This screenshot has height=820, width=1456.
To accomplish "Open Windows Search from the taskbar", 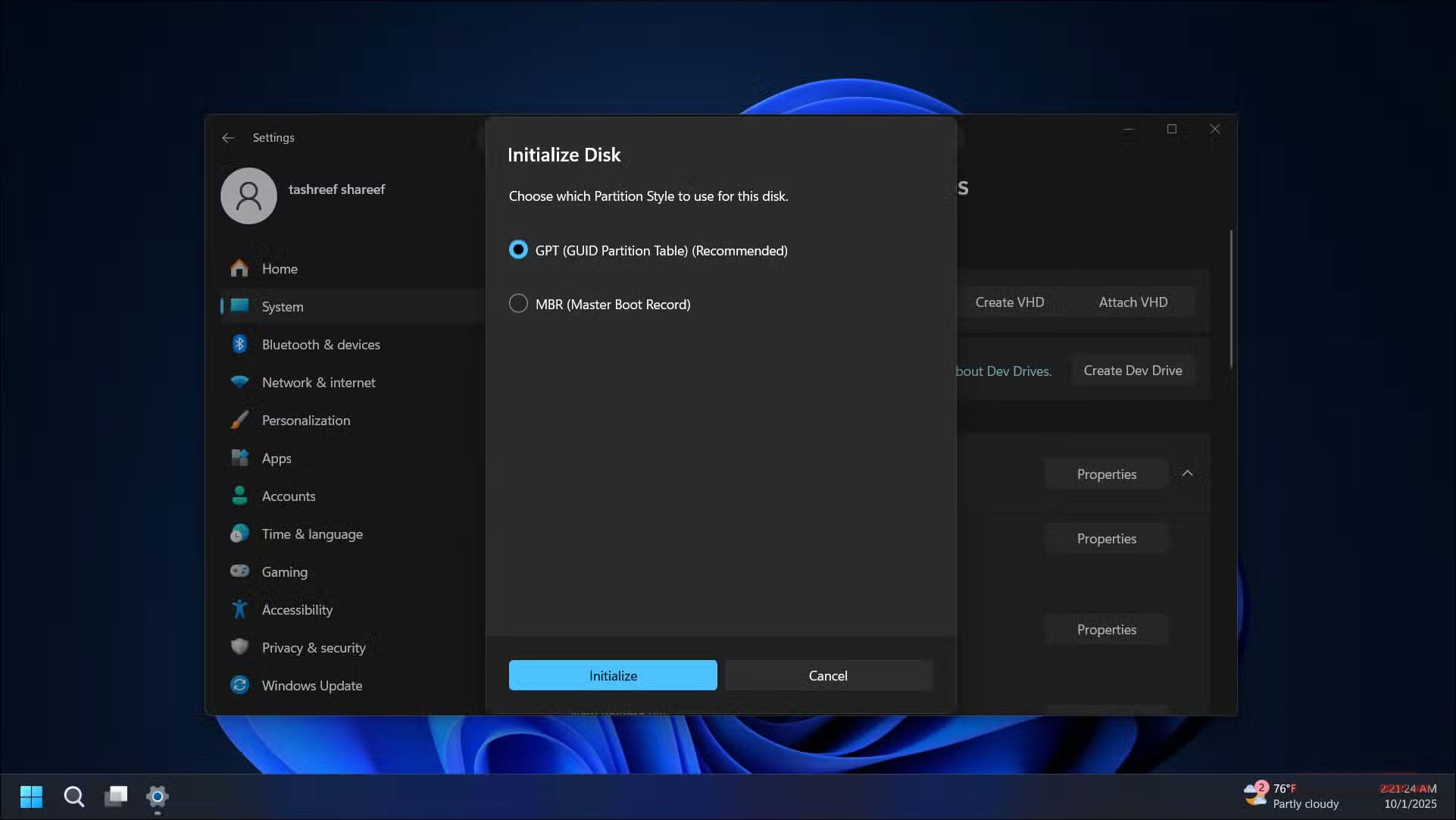I will pos(73,797).
